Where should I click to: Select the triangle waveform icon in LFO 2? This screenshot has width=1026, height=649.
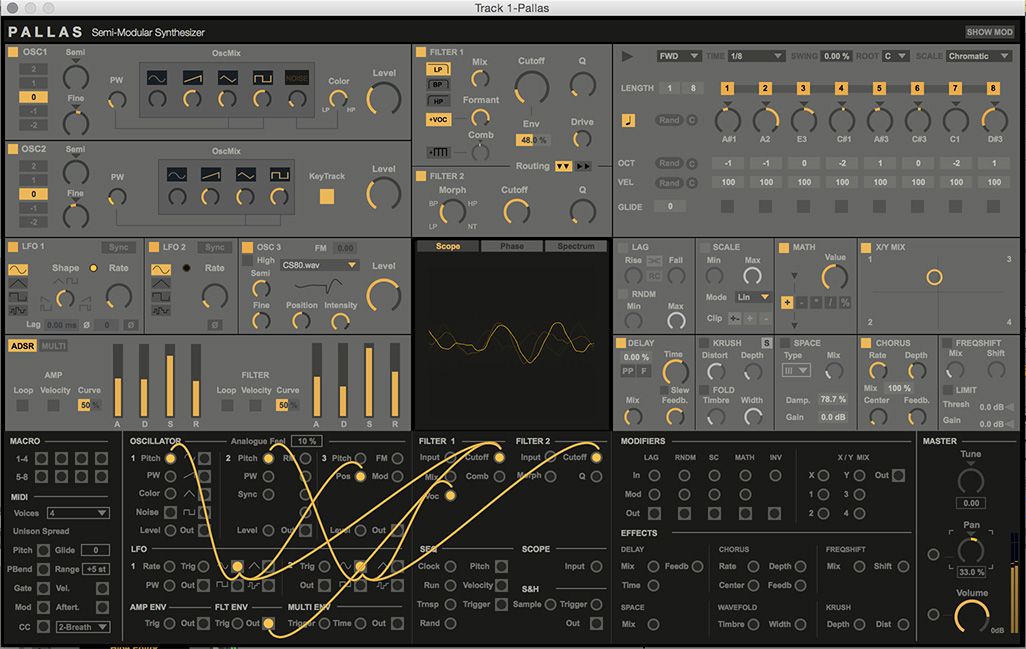click(x=161, y=285)
